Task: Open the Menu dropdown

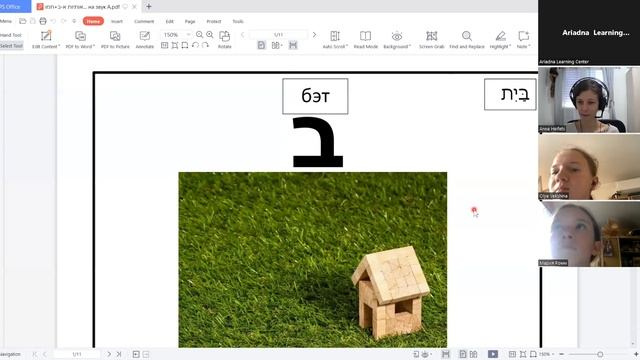Action: [6, 21]
